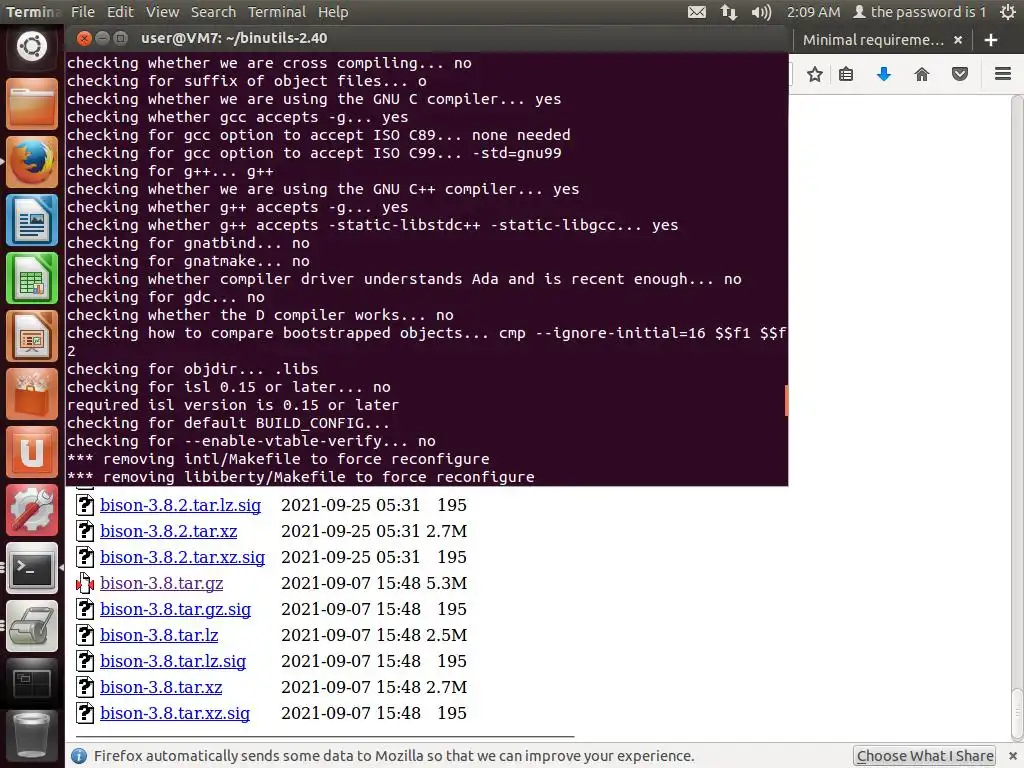Open new Firefox tab
Viewport: 1024px width, 768px height.
click(x=991, y=40)
